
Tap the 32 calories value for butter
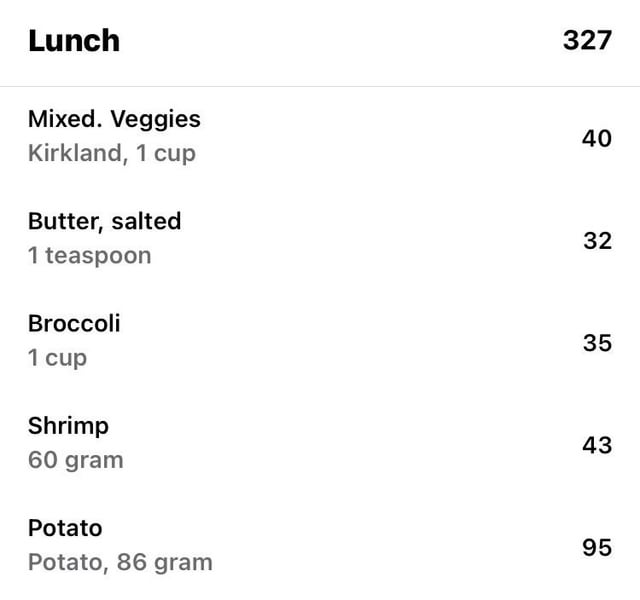tap(598, 241)
